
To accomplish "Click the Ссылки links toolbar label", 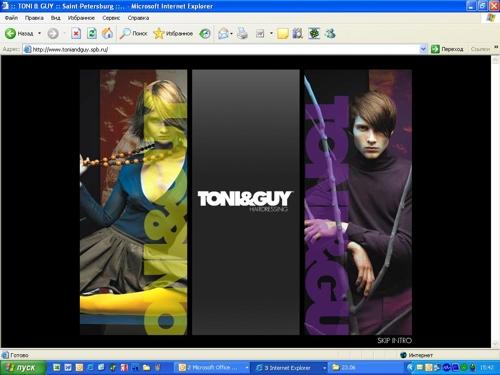I will click(480, 49).
